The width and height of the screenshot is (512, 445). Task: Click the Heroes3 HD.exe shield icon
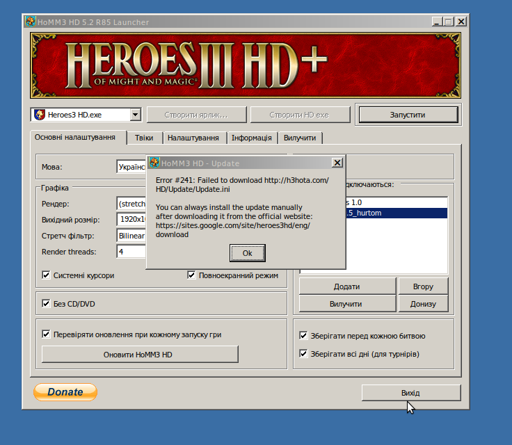tap(39, 115)
